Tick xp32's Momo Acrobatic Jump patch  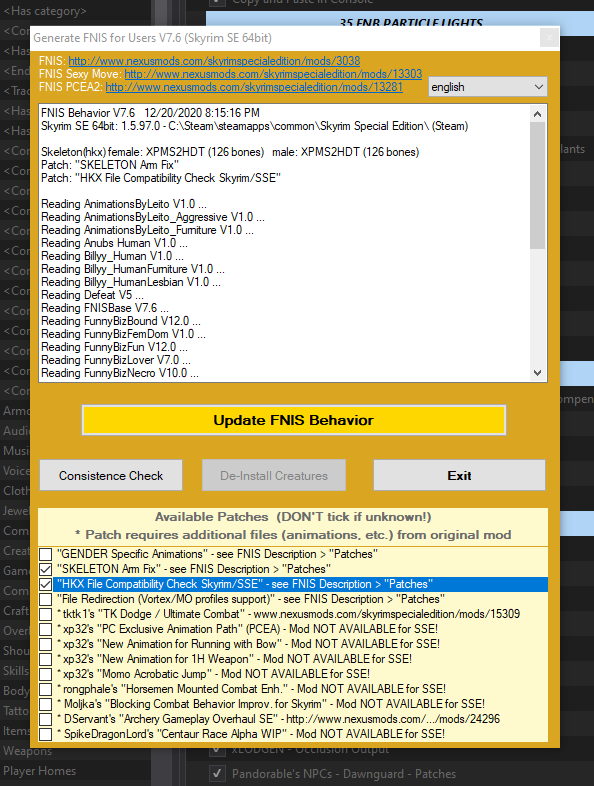pos(46,674)
